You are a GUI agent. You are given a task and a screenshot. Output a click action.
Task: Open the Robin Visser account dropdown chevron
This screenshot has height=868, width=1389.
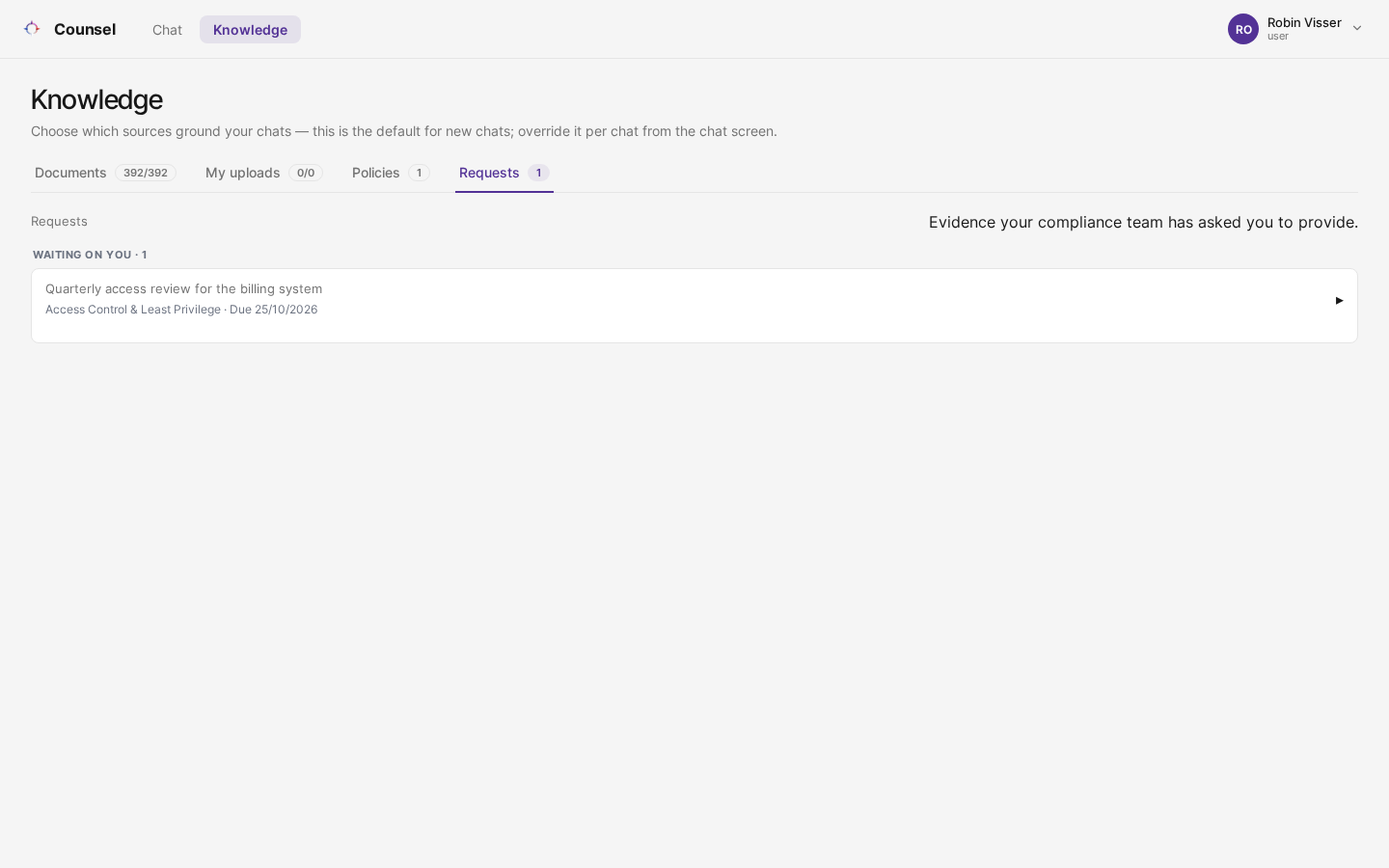1357,29
